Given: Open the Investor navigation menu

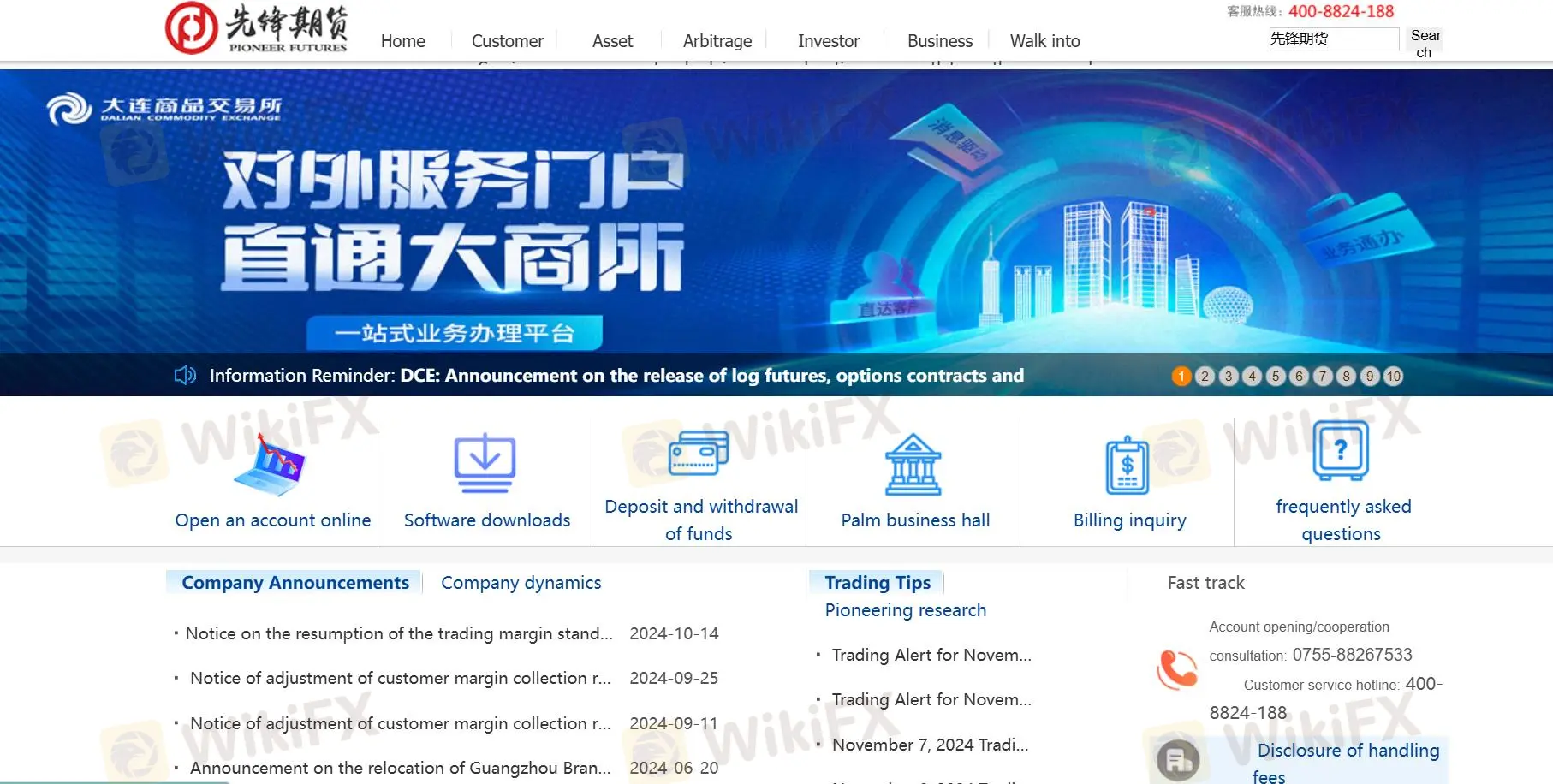Looking at the screenshot, I should [x=828, y=41].
